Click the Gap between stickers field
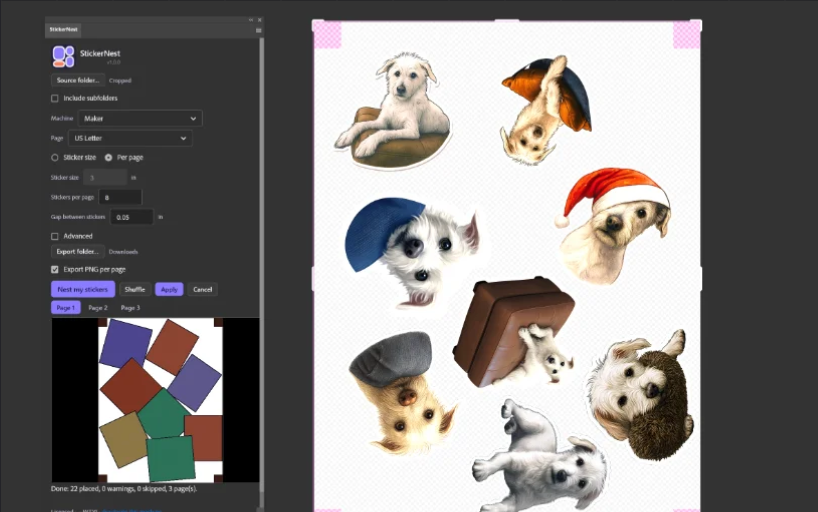The image size is (818, 512). point(131,217)
